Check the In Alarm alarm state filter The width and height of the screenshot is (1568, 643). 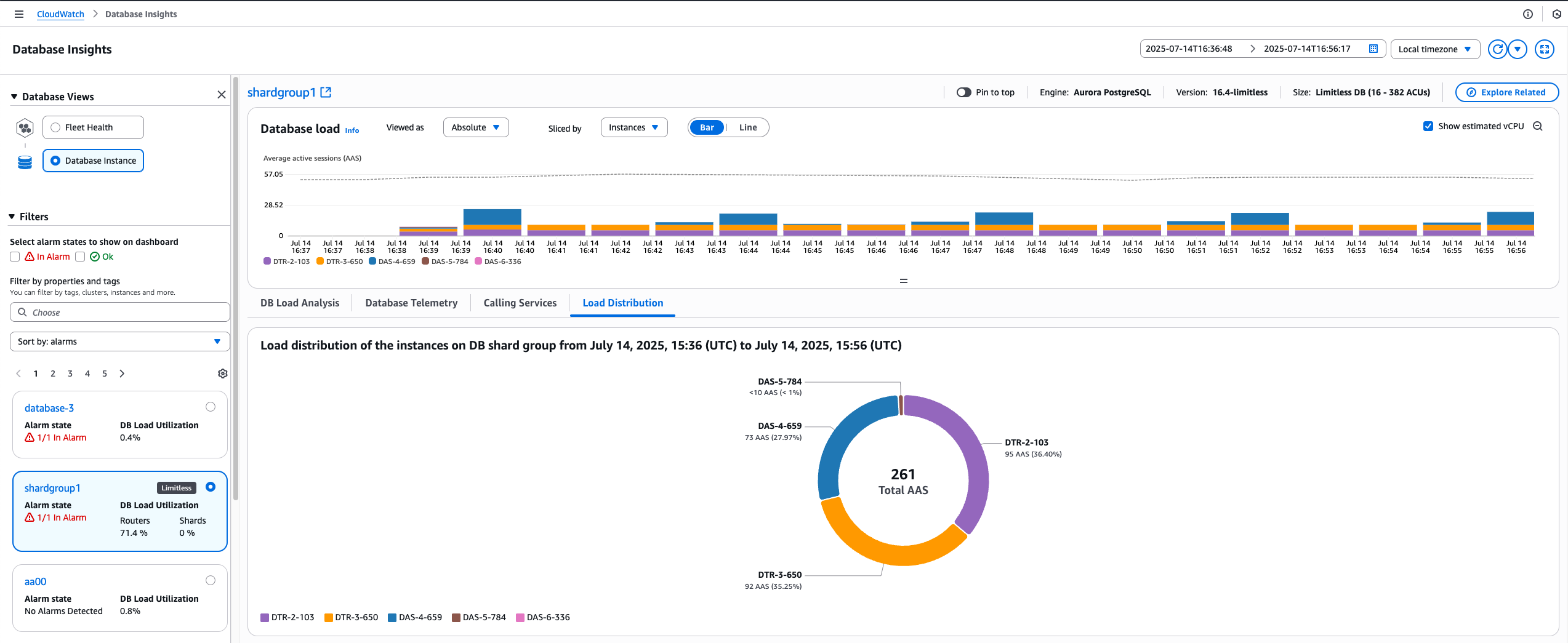[x=15, y=257]
